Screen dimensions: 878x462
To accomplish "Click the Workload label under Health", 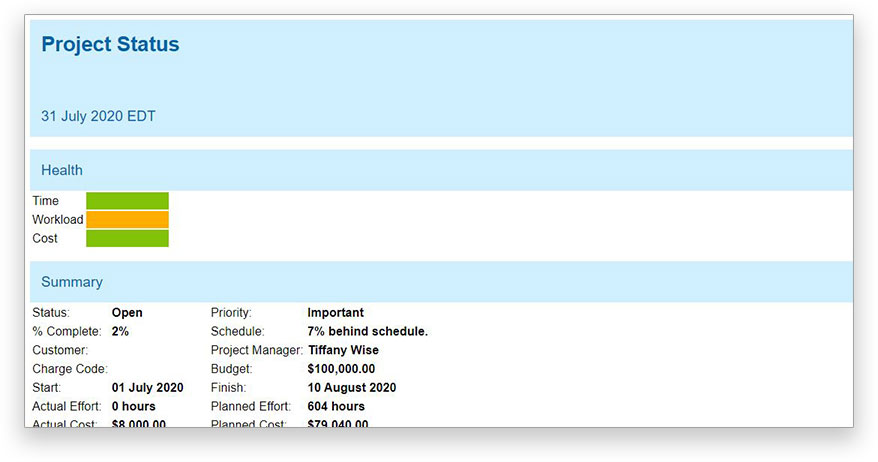I will (x=58, y=220).
